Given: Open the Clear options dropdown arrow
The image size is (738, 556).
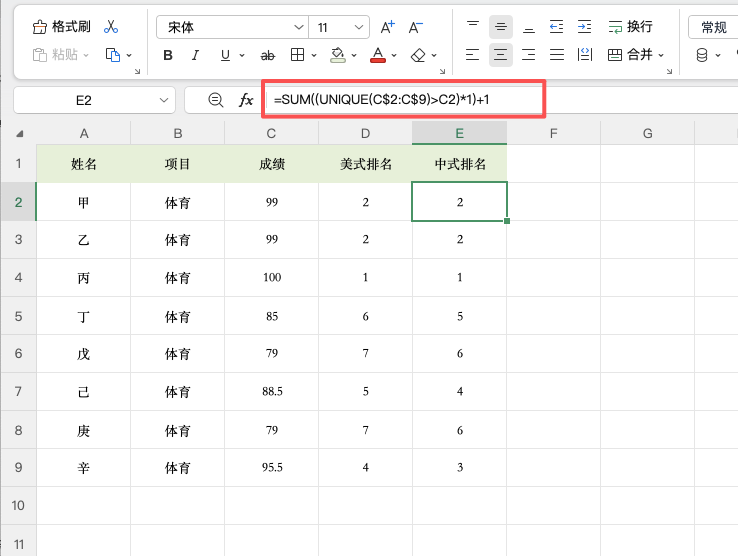Looking at the screenshot, I should [x=434, y=56].
